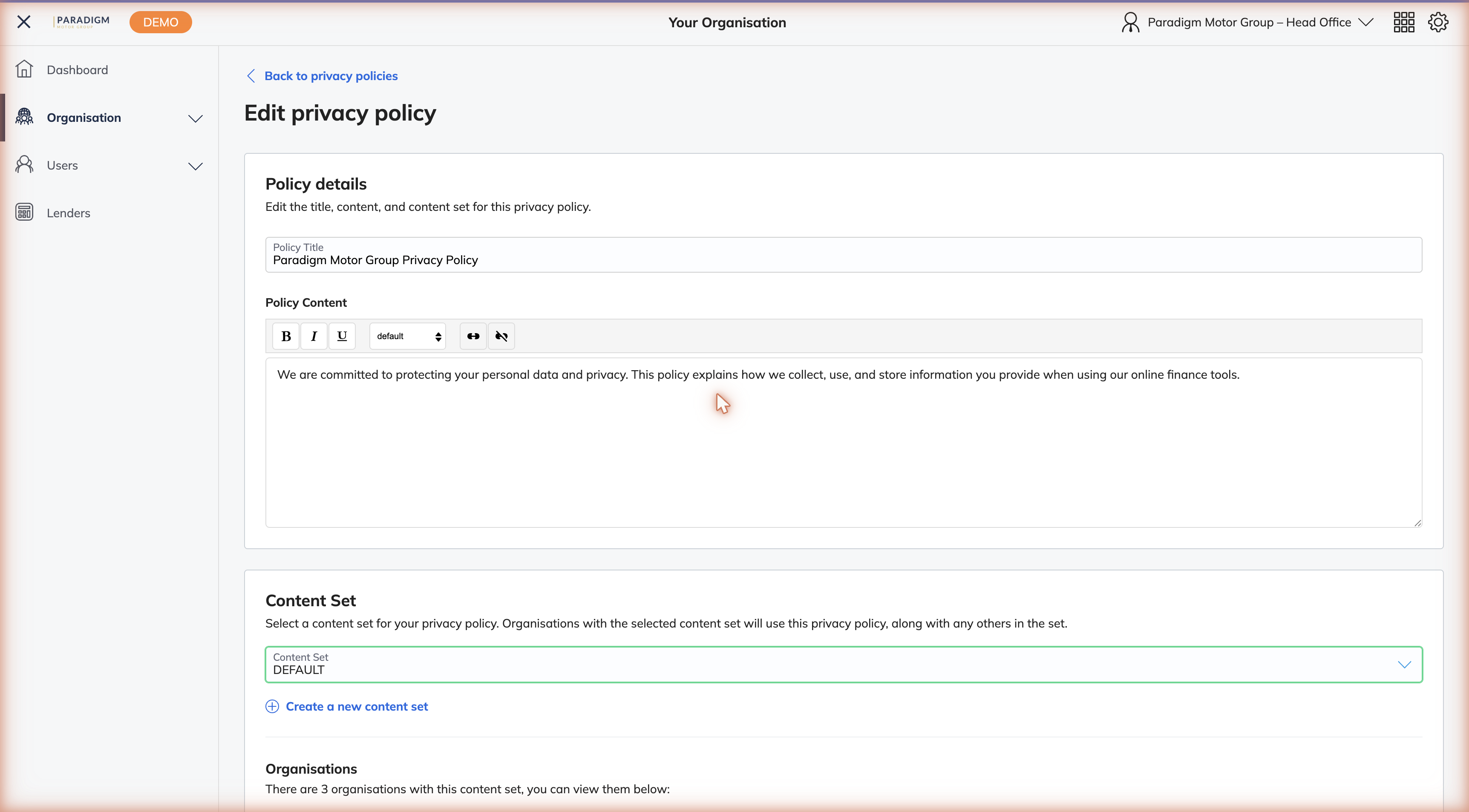
Task: Close the panel with the X icon
Action: [x=24, y=22]
